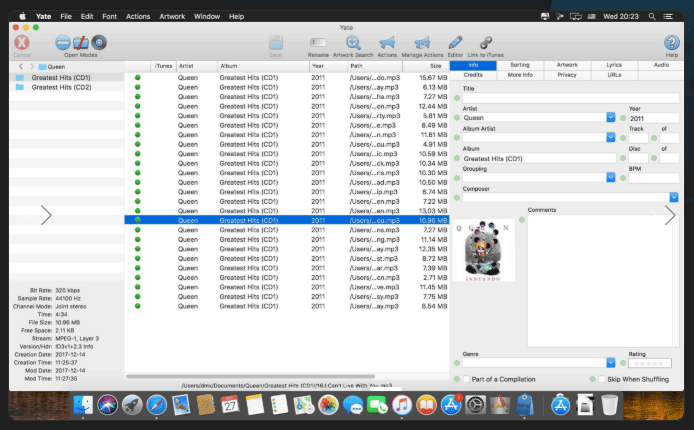Click the Save floppy disk icon
694x430 pixels.
pos(275,43)
